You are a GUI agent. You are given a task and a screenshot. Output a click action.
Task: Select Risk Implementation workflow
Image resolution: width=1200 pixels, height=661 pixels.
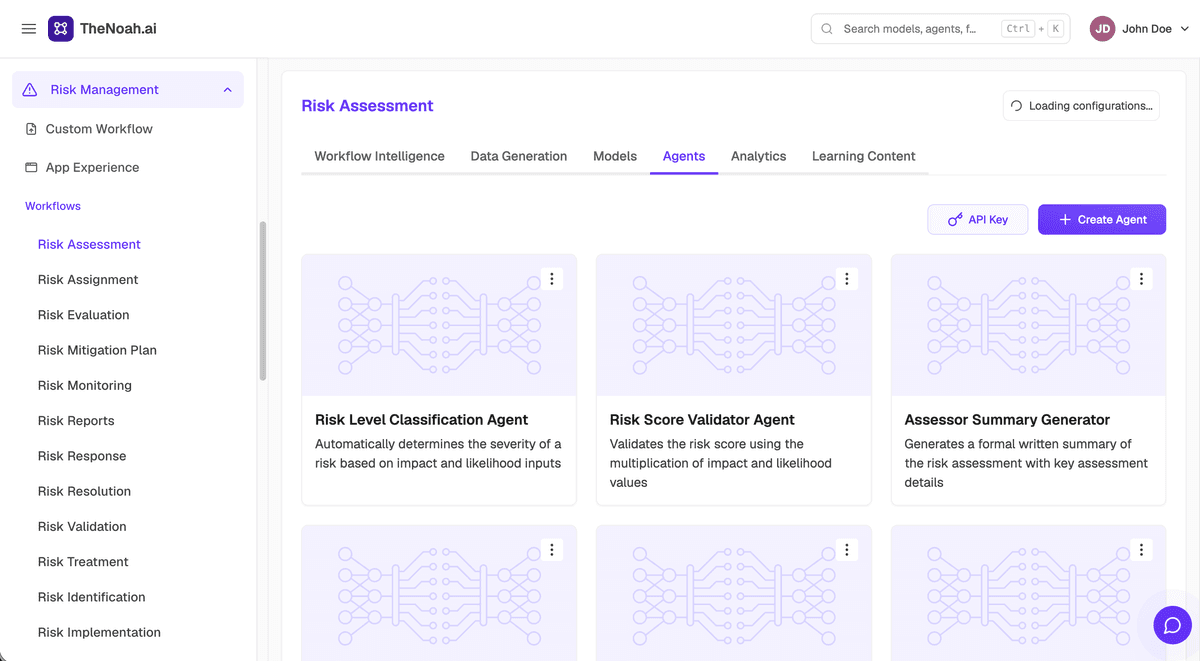(99, 632)
